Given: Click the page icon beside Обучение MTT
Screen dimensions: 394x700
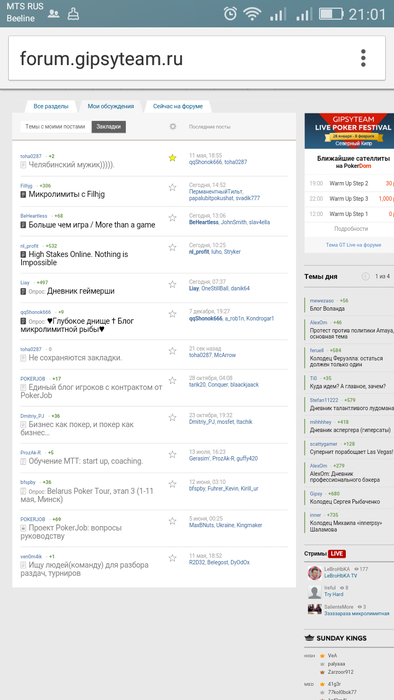Looking at the screenshot, I should pyautogui.click(x=23, y=461).
